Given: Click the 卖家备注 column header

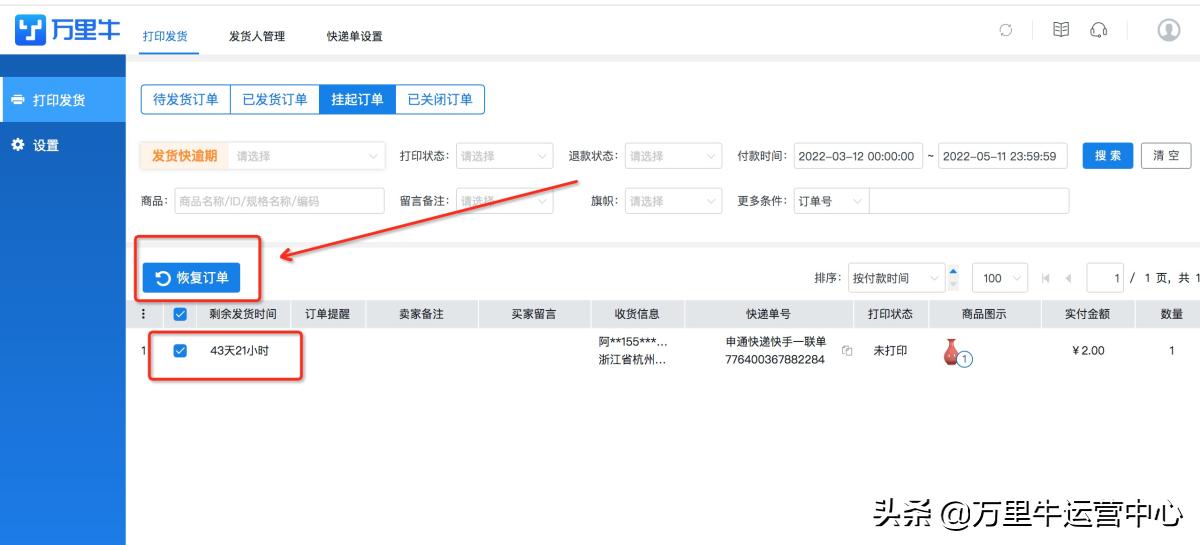Looking at the screenshot, I should click(420, 314).
